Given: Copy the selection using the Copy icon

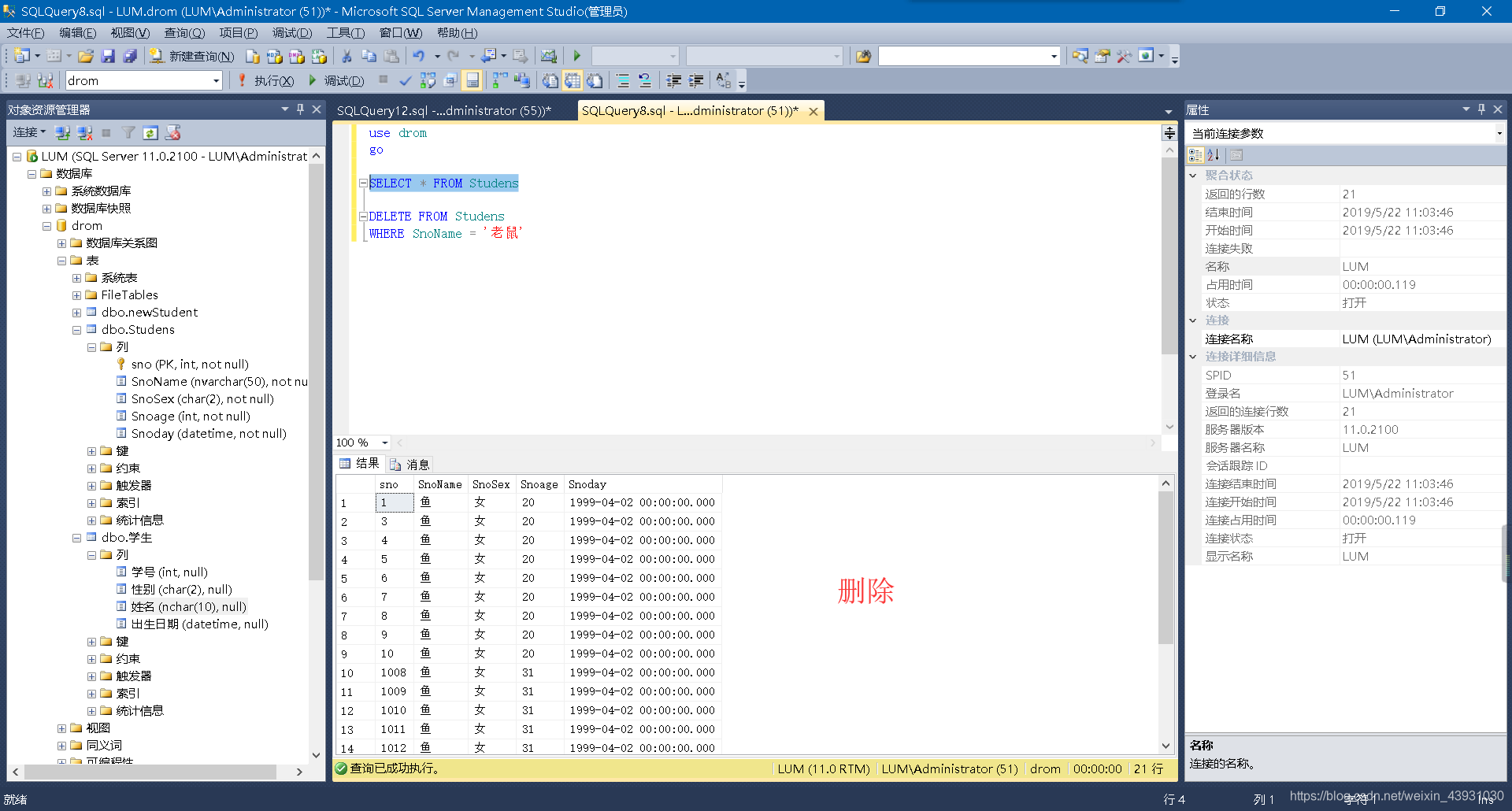Looking at the screenshot, I should tap(369, 56).
